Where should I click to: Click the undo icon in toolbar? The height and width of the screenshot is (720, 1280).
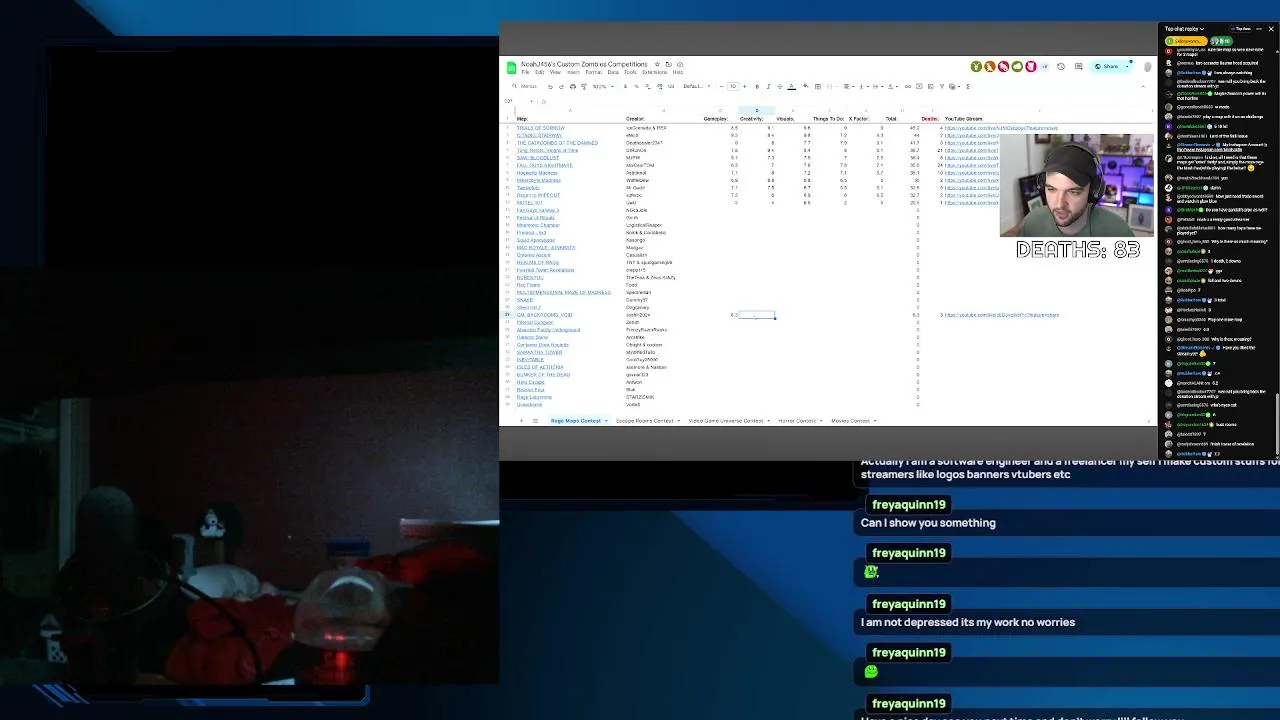pyautogui.click(x=550, y=86)
